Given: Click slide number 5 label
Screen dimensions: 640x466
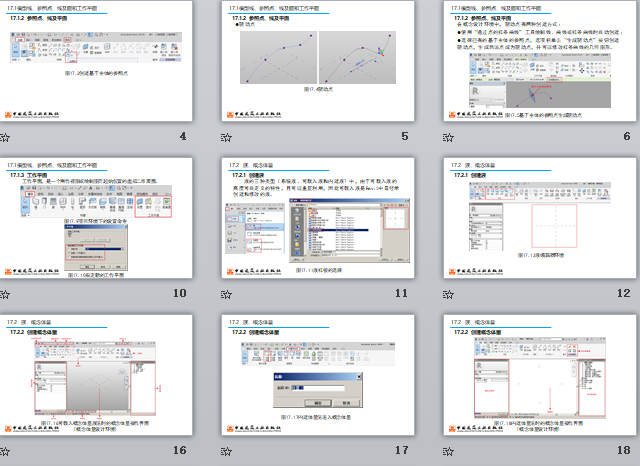Looking at the screenshot, I should click(x=405, y=136).
